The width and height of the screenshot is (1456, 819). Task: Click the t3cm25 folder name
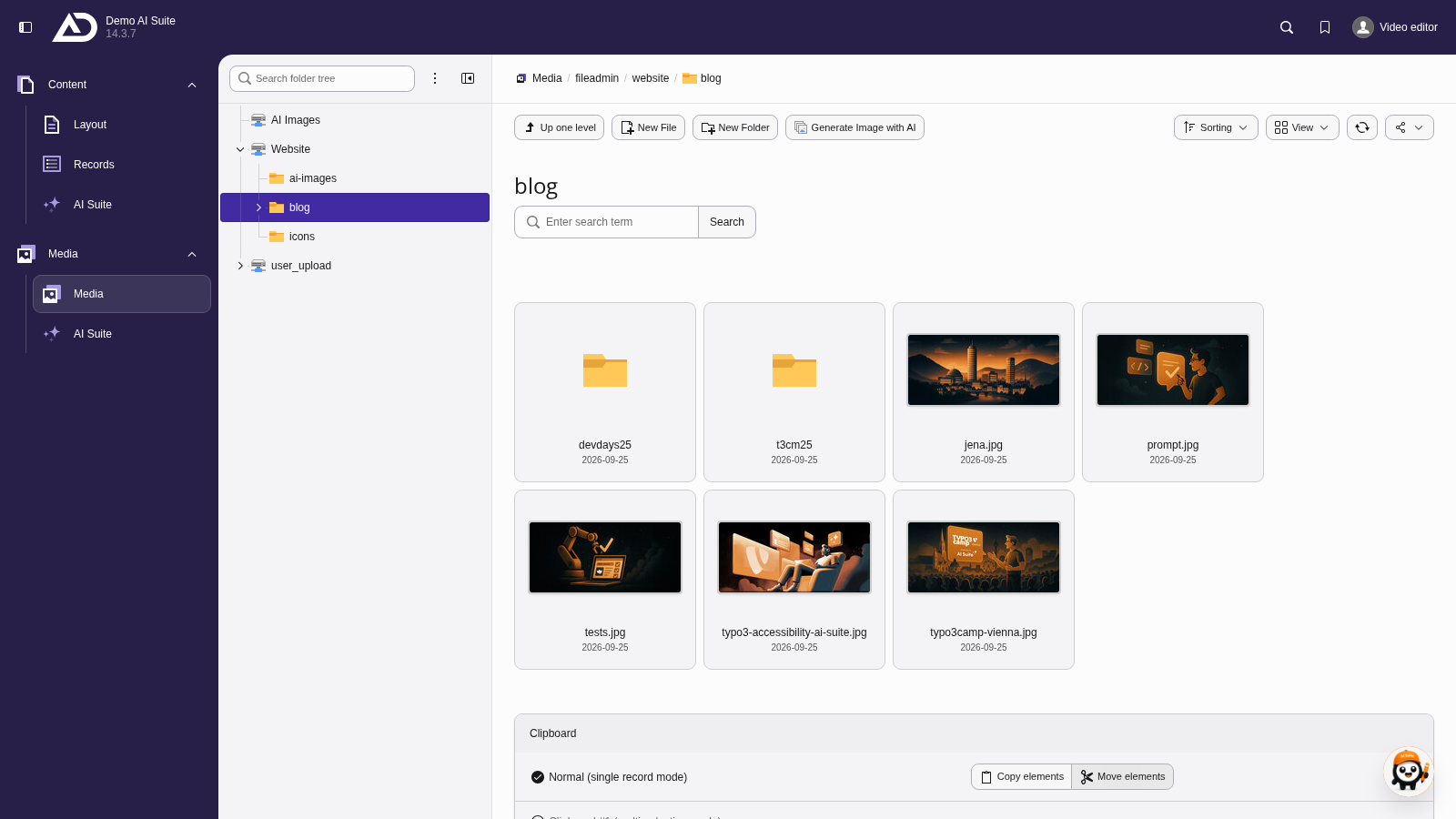click(794, 445)
